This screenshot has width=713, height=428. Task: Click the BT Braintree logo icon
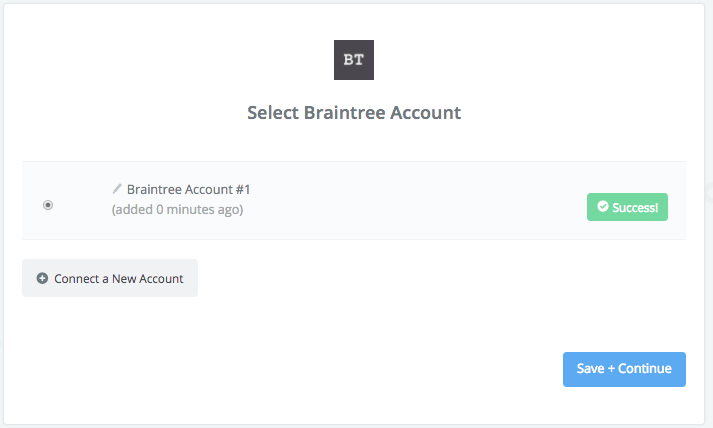click(354, 60)
